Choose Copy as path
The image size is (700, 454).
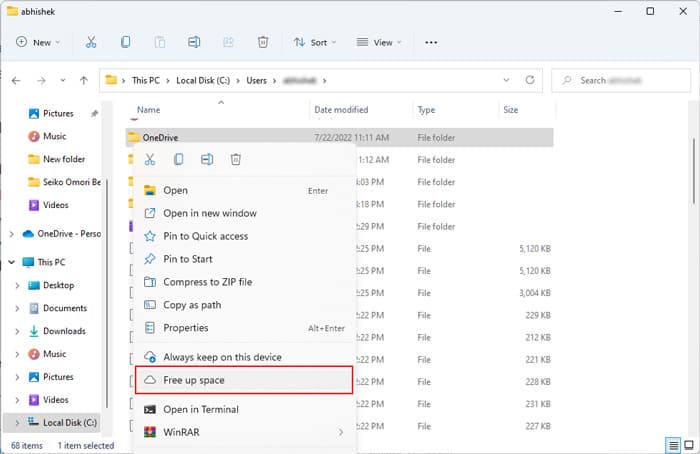244,305
